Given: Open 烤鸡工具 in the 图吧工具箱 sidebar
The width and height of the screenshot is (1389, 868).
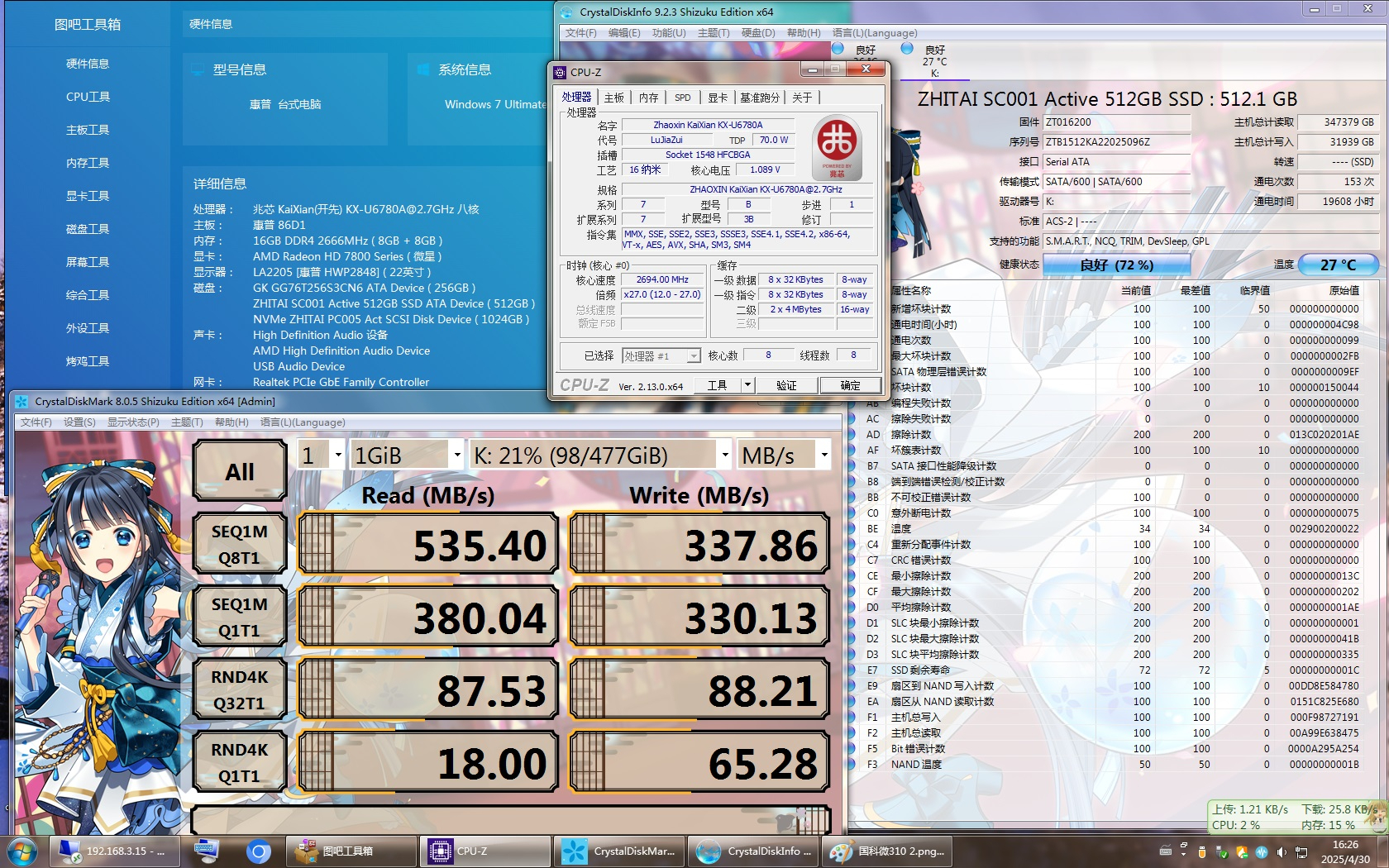Looking at the screenshot, I should [88, 361].
